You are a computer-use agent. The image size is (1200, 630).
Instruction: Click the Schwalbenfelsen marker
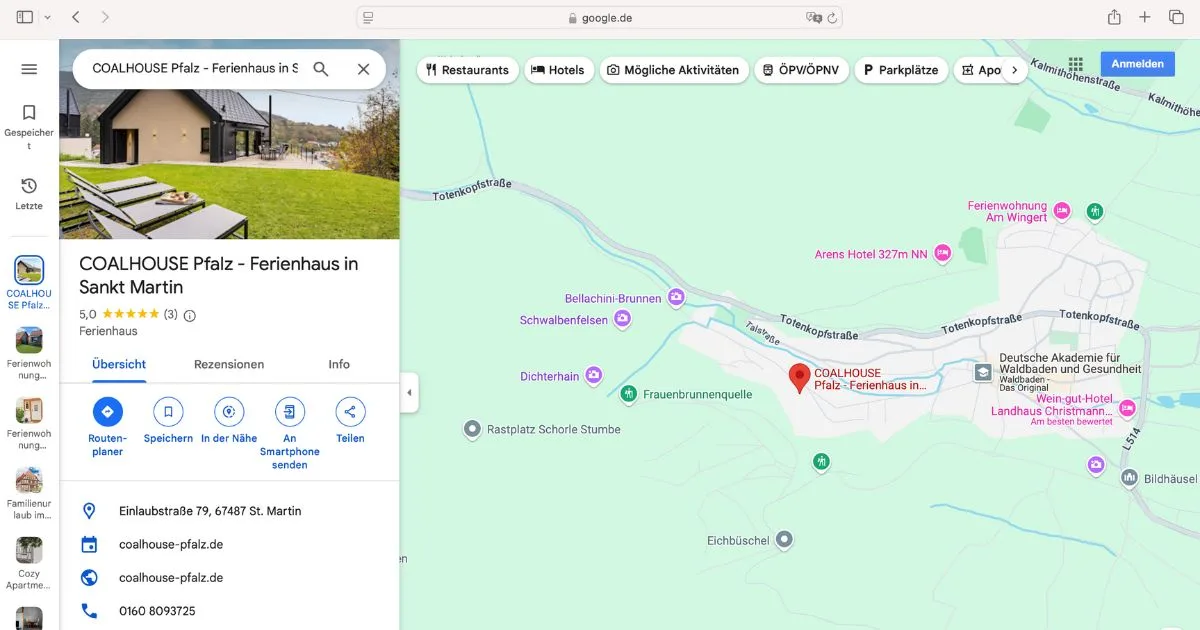[622, 320]
